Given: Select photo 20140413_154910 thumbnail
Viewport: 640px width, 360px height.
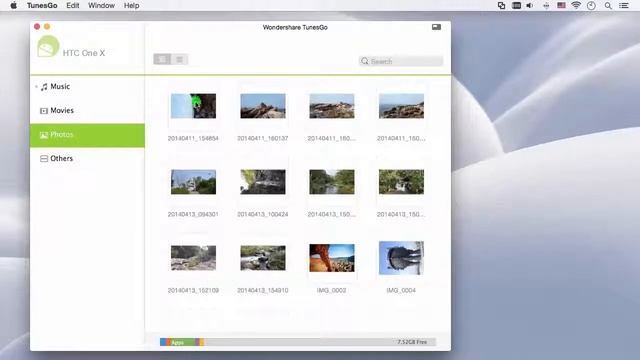Looking at the screenshot, I should (263, 258).
